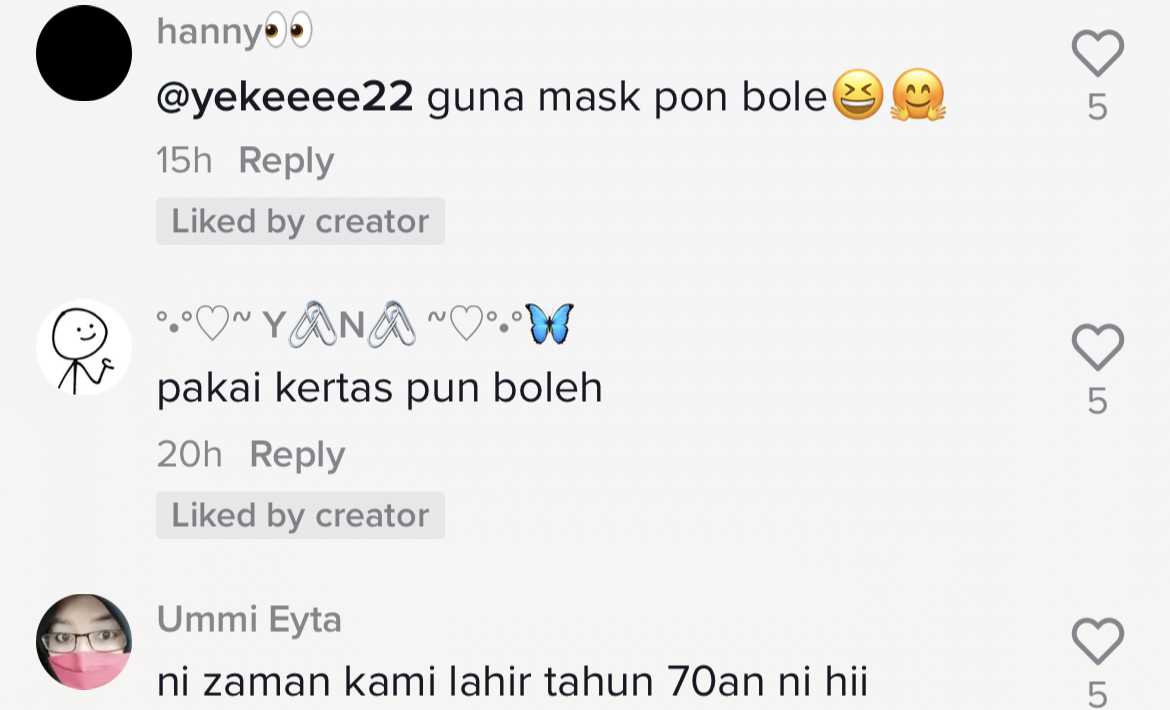1170x710 pixels.
Task: Click the 20h timestamp on the kertas comment
Action: click(x=189, y=454)
